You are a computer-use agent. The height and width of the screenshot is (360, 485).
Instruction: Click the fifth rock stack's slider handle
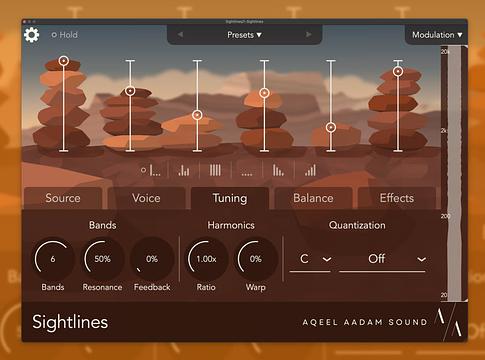331,127
